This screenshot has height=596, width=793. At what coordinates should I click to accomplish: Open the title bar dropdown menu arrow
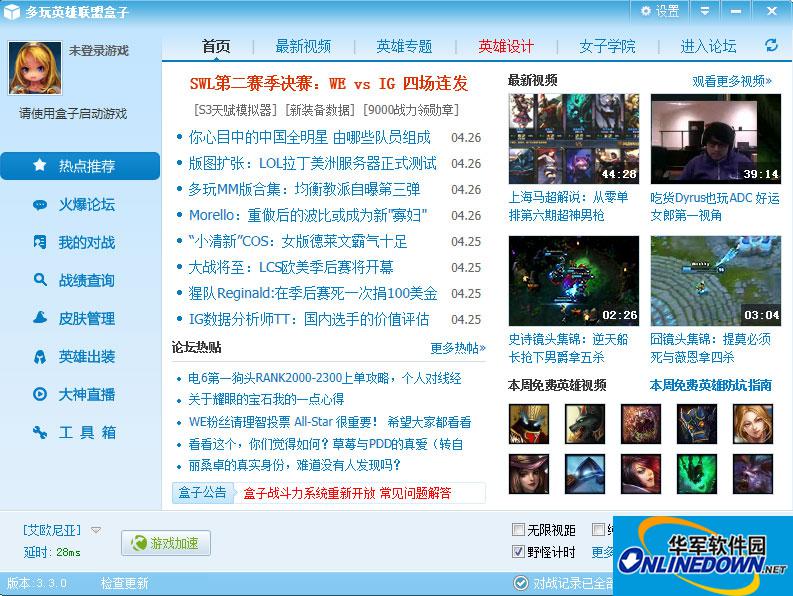coord(704,11)
